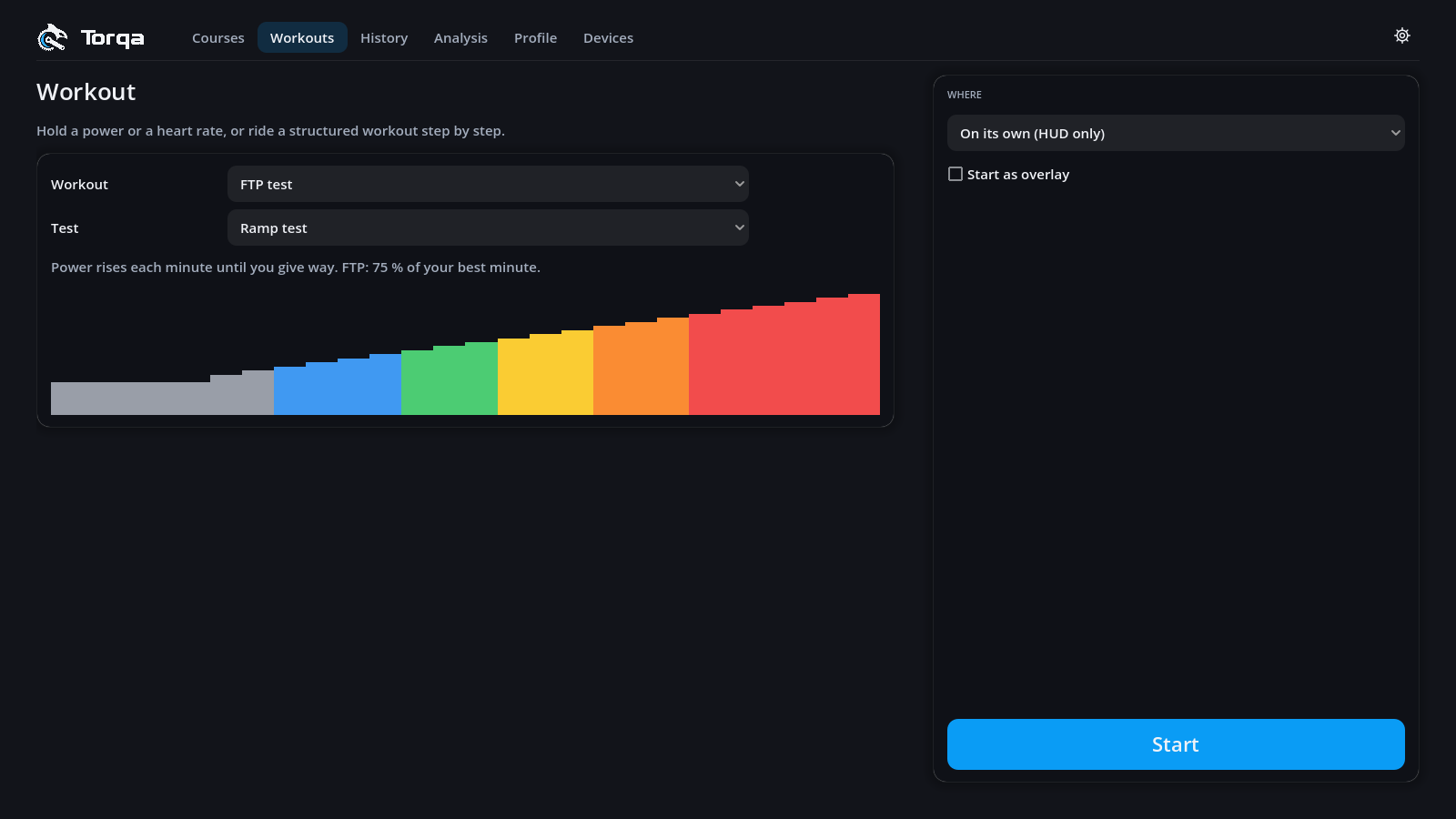This screenshot has height=819, width=1456.
Task: Click the gray warm-up segment of ramp chart
Action: (x=162, y=397)
